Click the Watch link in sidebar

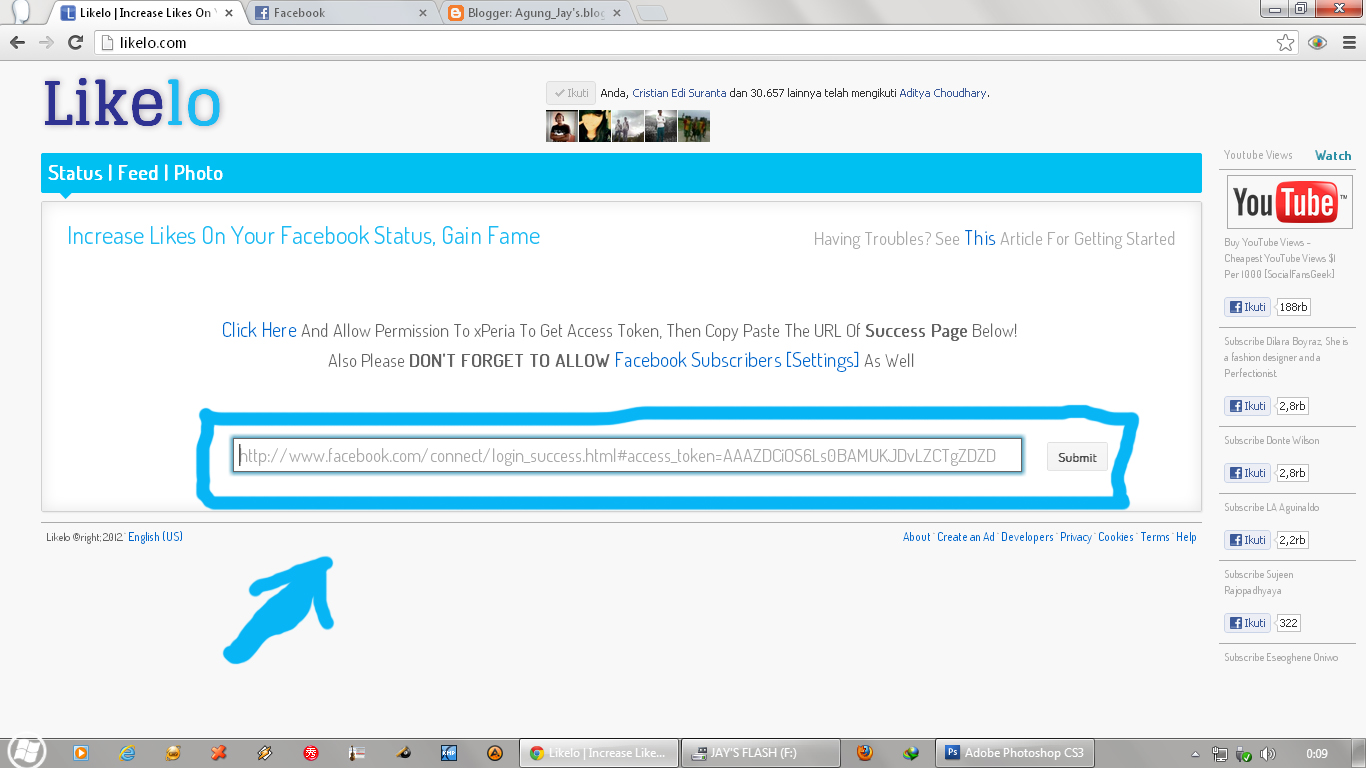[x=1333, y=155]
